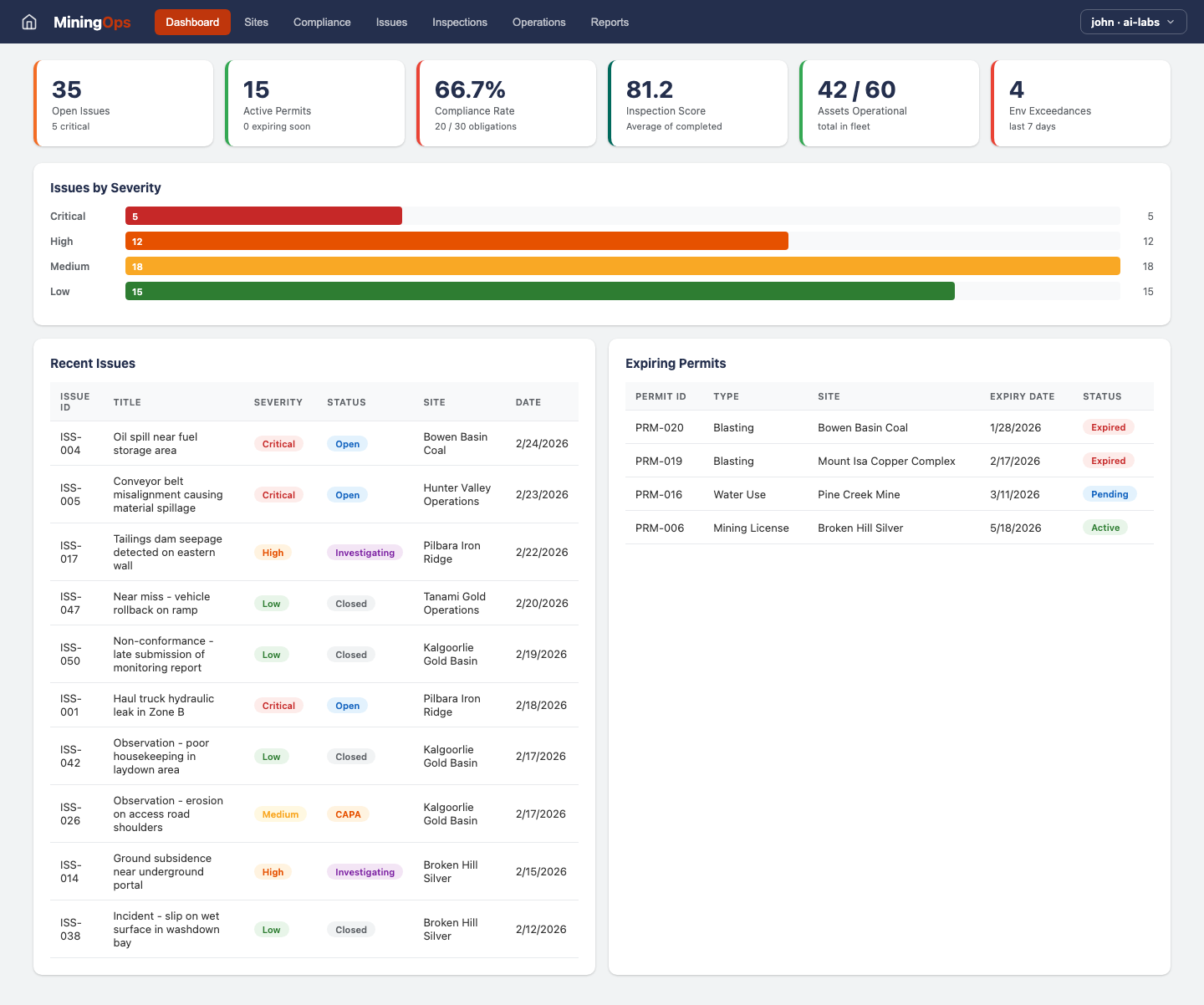Click the home icon in the navigation bar
Viewport: 1204px width, 1005px height.
pos(29,22)
